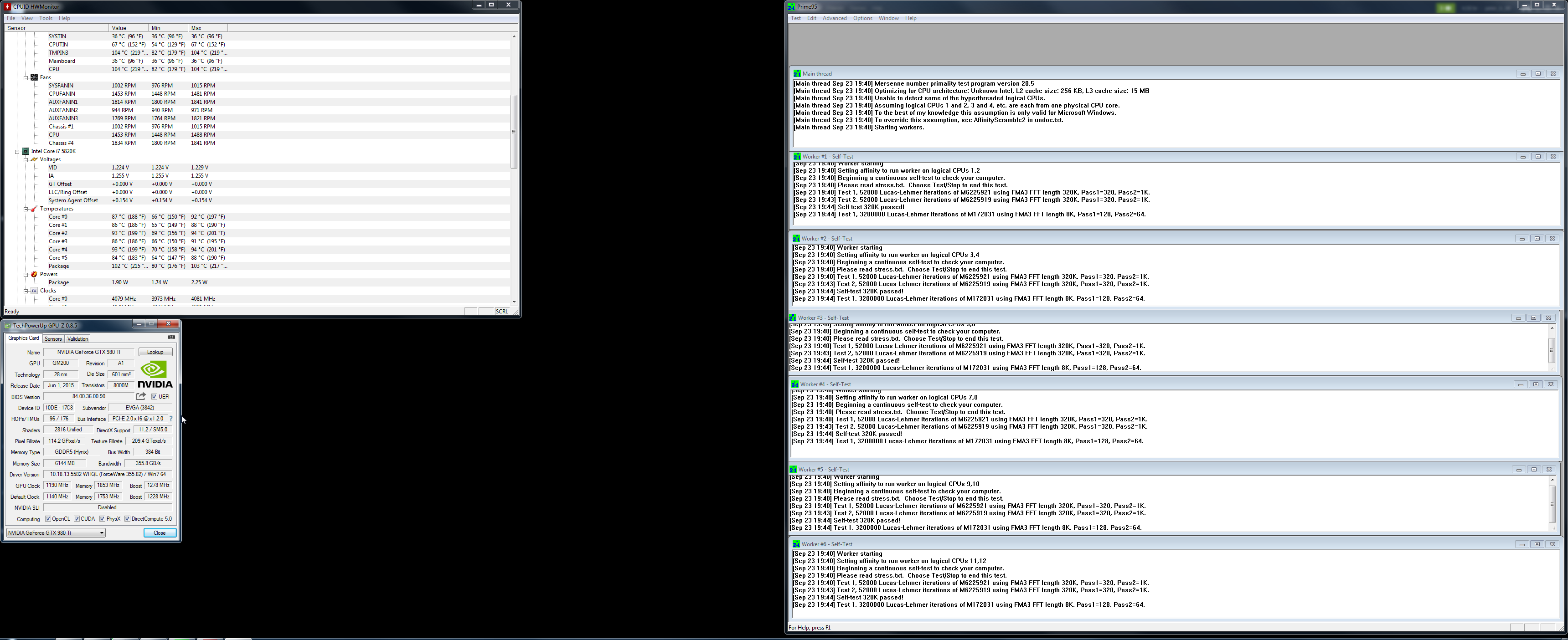
Task: Switch to the Validation tab in GPU-Z
Action: pos(77,339)
